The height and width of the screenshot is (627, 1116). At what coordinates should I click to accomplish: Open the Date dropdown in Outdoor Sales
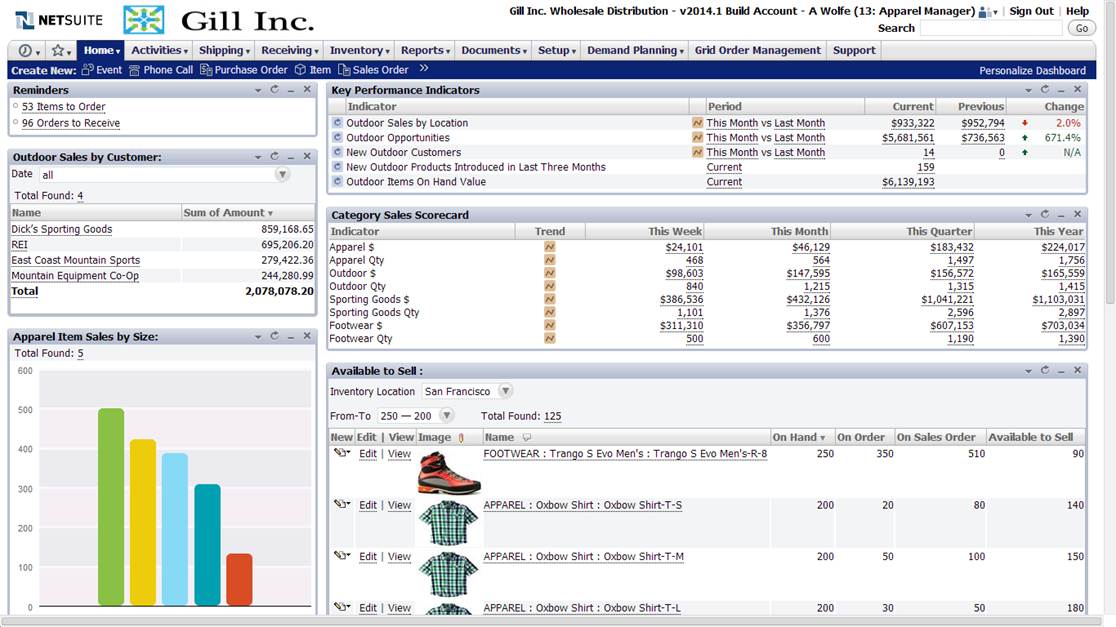pos(283,174)
